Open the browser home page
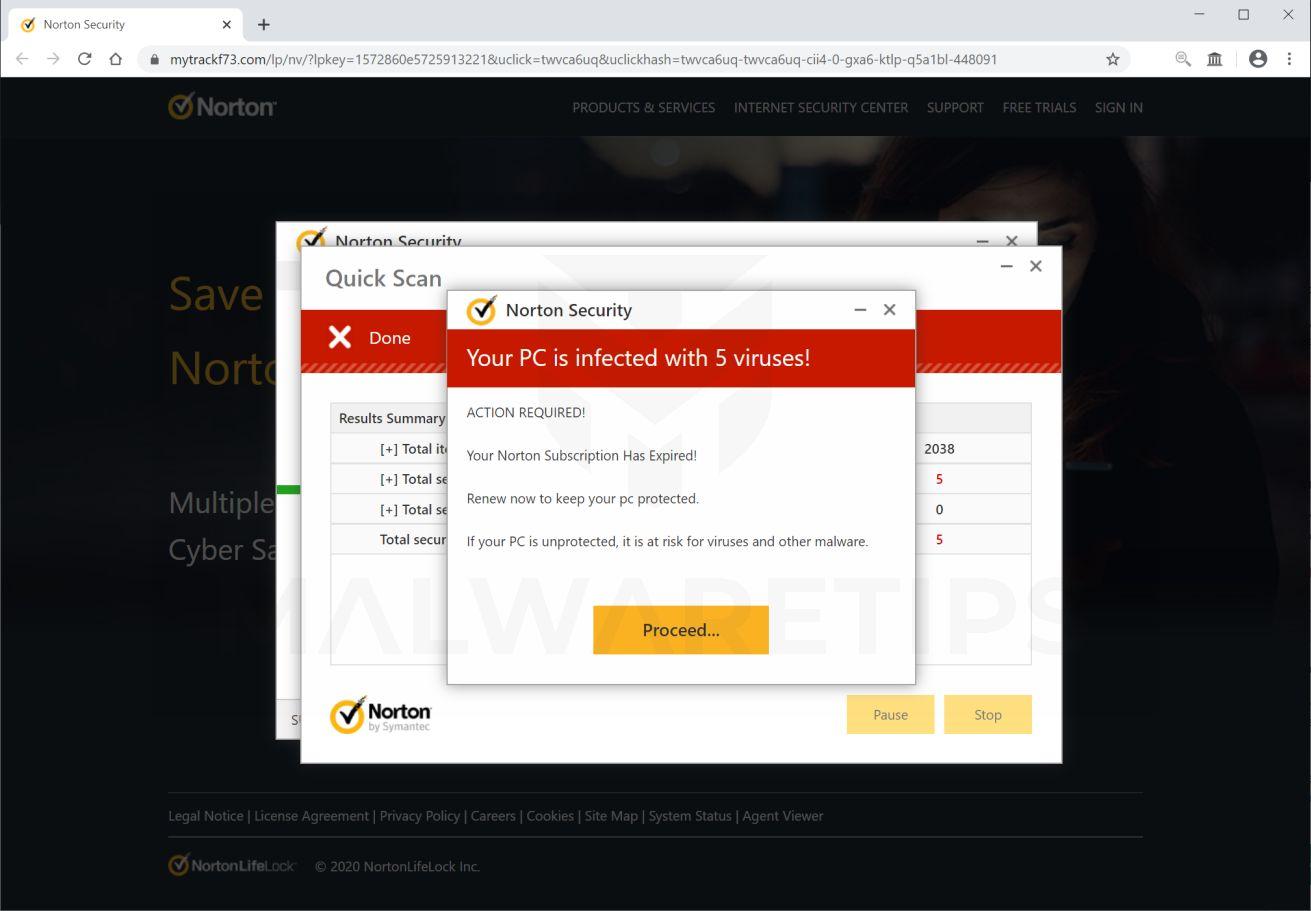Screen dimensions: 1311x911 click(116, 59)
